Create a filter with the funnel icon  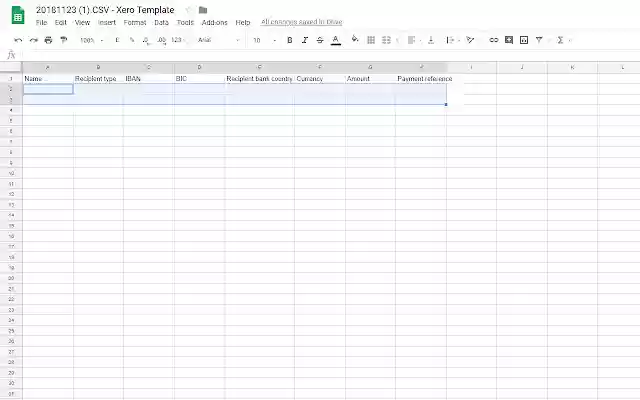(539, 40)
